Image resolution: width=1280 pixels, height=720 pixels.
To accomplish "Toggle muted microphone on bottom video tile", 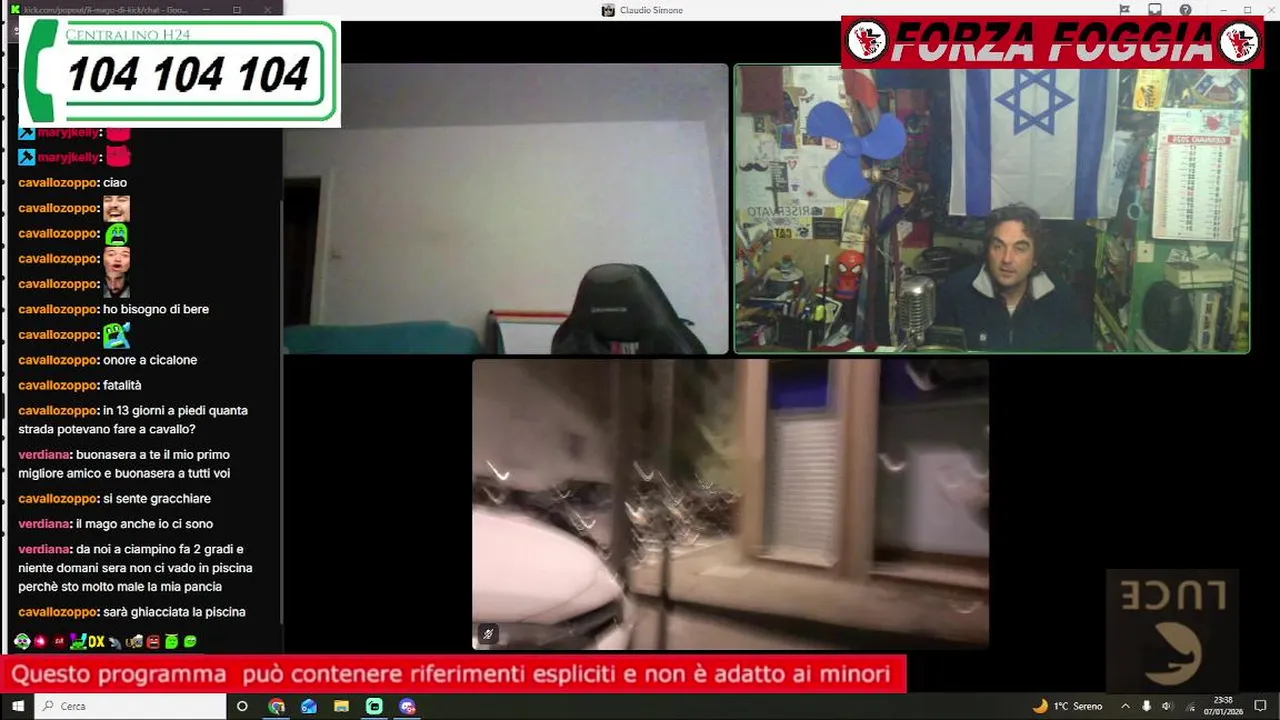I will tap(488, 634).
